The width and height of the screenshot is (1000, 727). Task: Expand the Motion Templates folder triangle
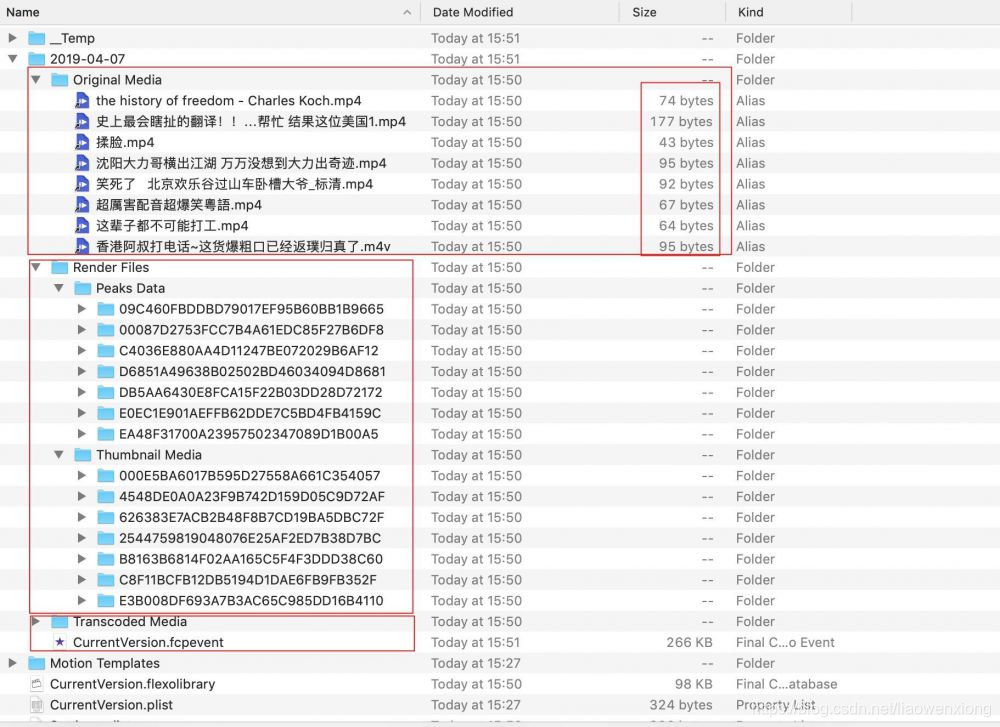[12, 663]
